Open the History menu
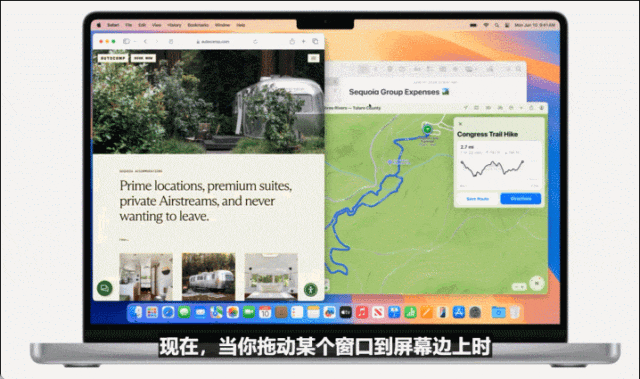 (x=174, y=25)
